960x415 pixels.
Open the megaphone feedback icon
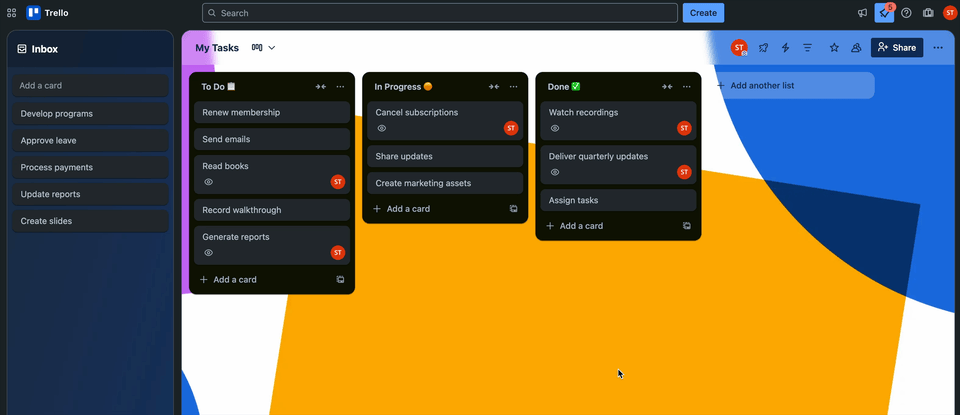pyautogui.click(x=862, y=13)
